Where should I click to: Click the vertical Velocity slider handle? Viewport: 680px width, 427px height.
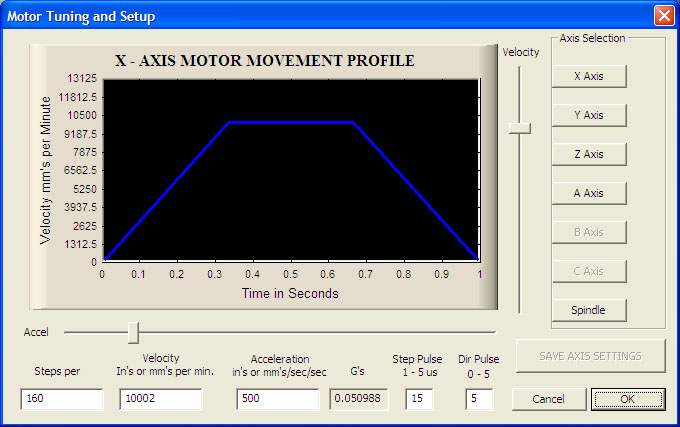click(520, 128)
